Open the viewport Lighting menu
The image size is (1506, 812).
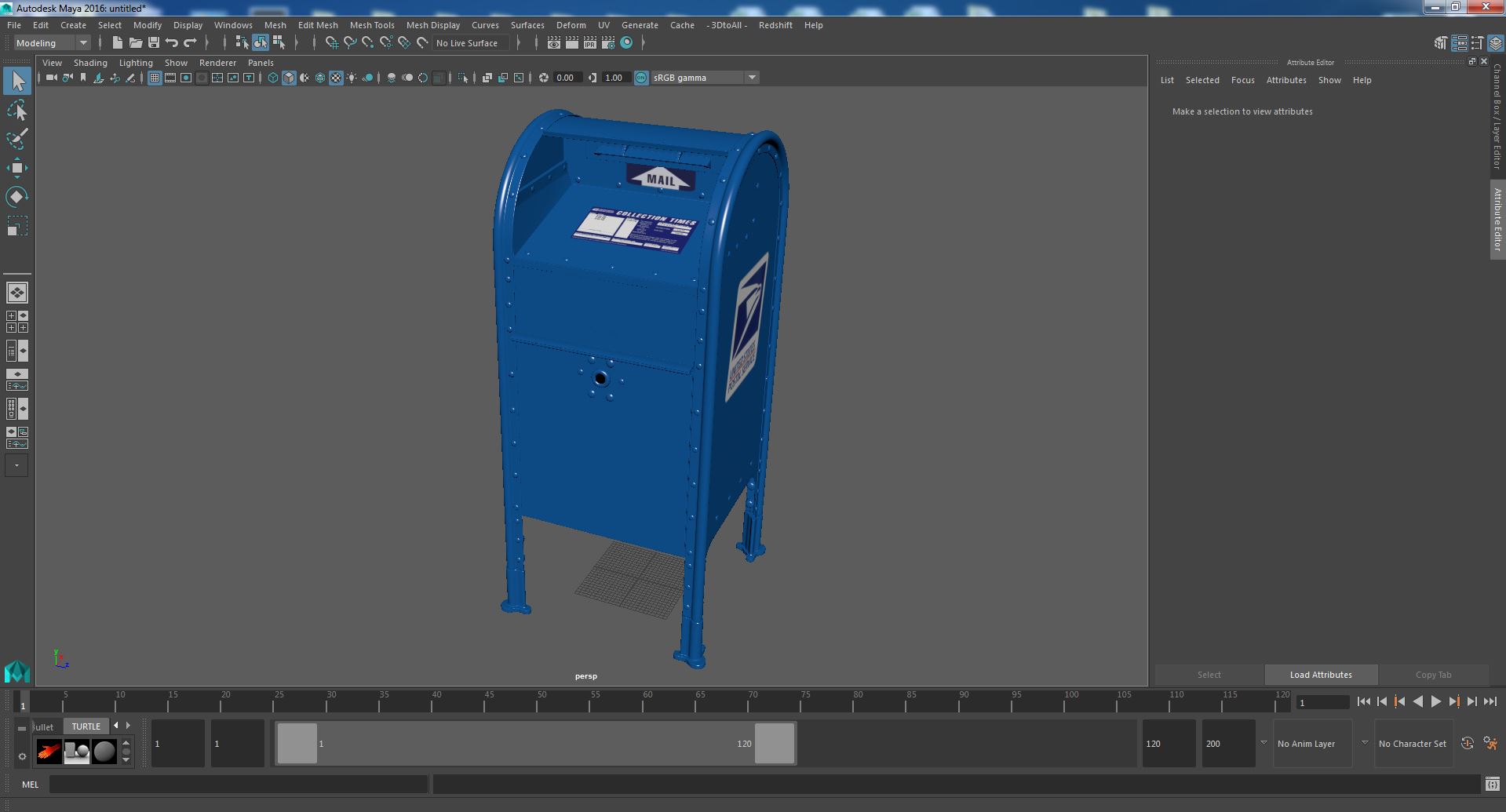tap(136, 63)
